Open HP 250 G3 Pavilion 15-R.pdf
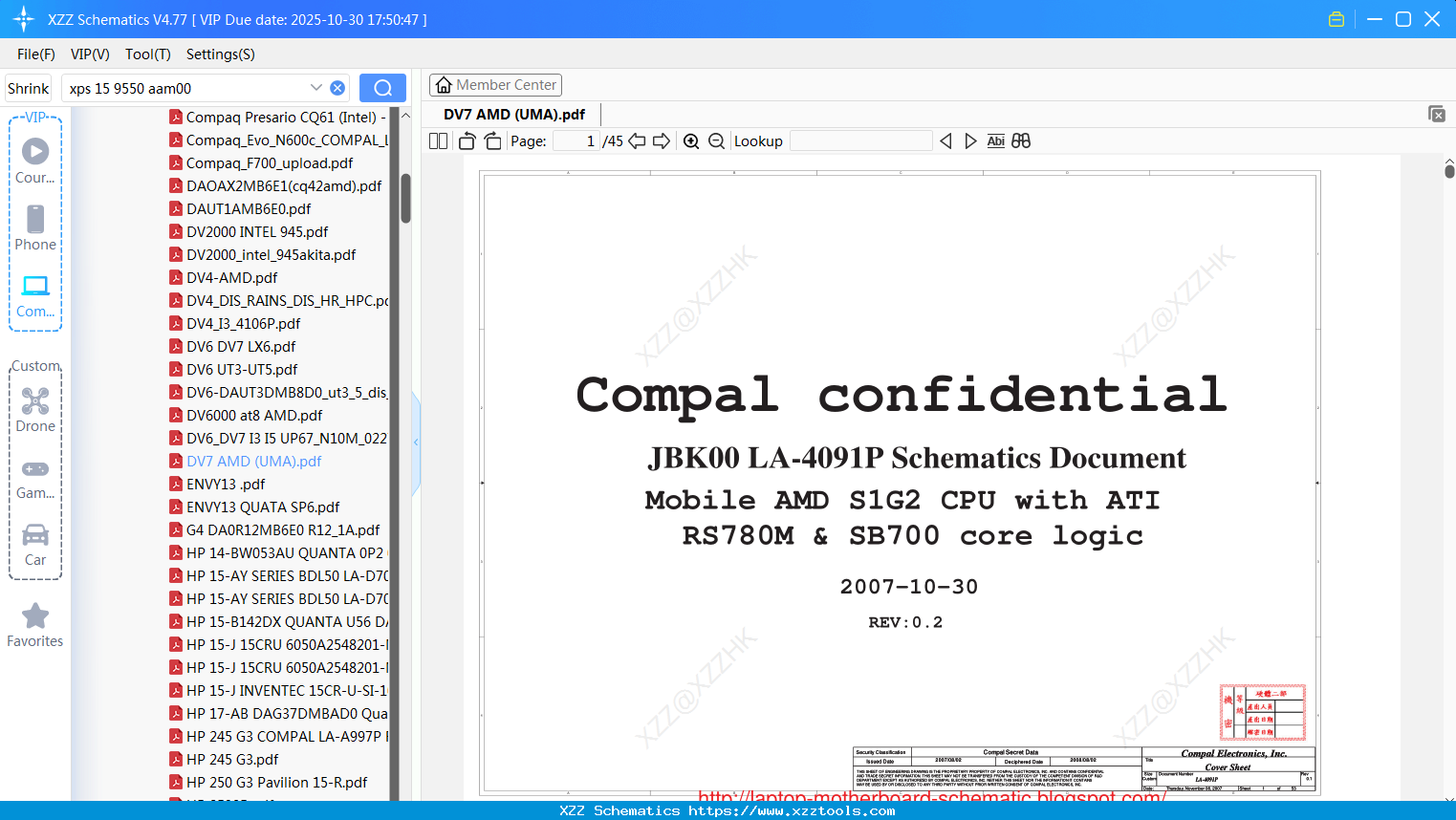Screen dimensions: 1456x820 (269, 783)
